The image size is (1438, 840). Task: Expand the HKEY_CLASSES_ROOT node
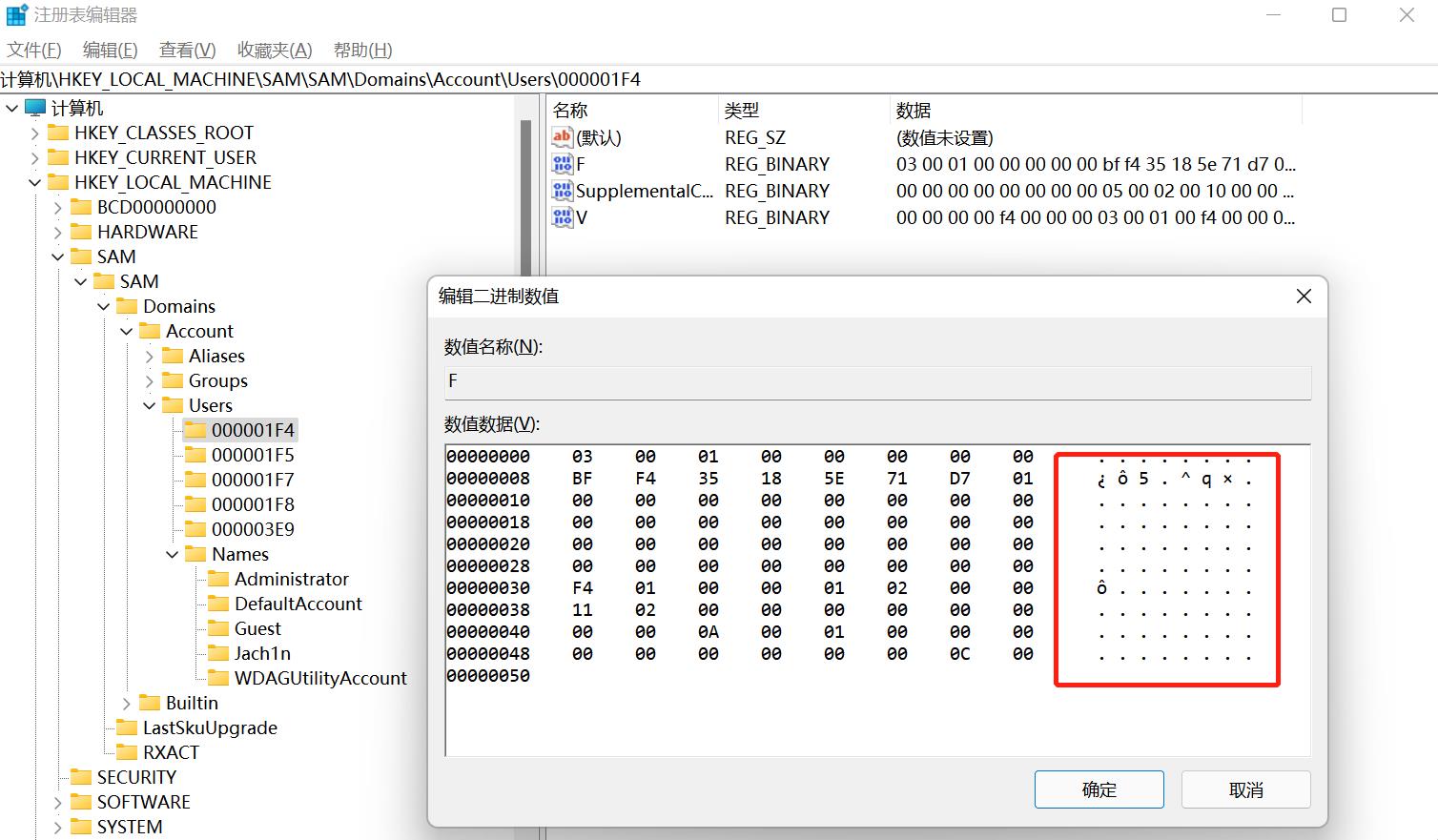35,133
